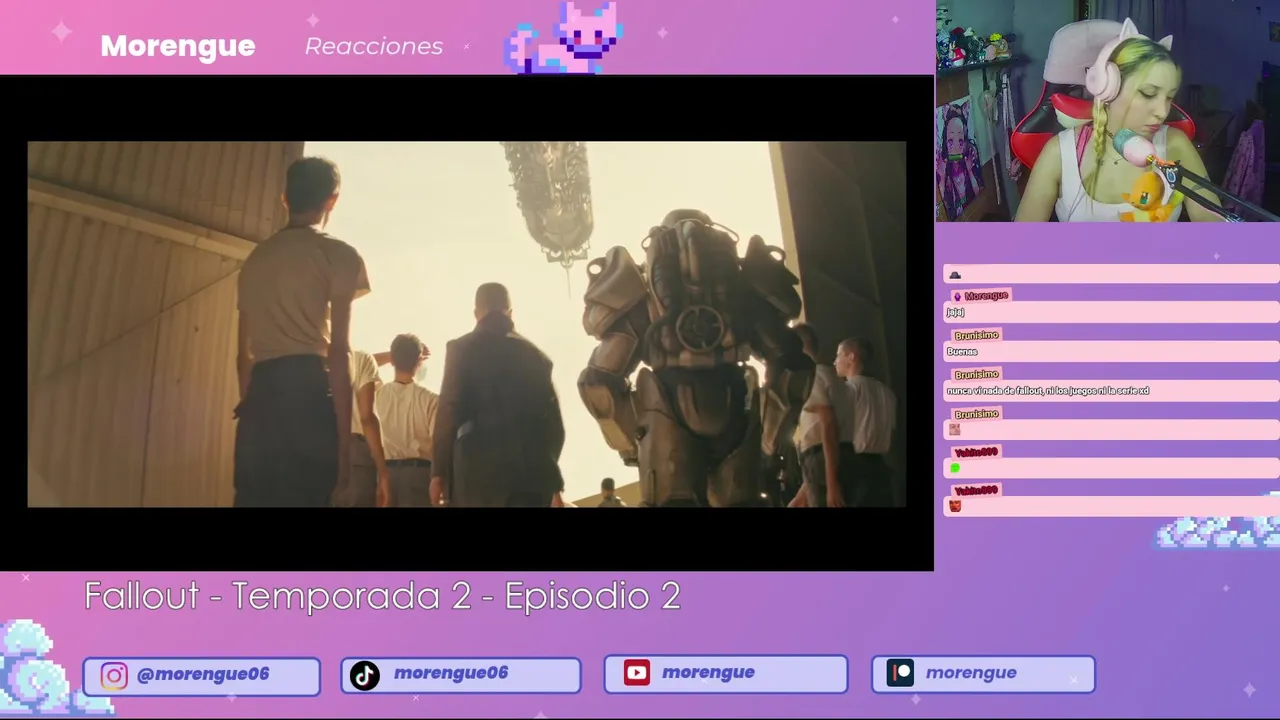Viewport: 1280px width, 720px height.
Task: Click the Instagram logo icon
Action: point(114,676)
